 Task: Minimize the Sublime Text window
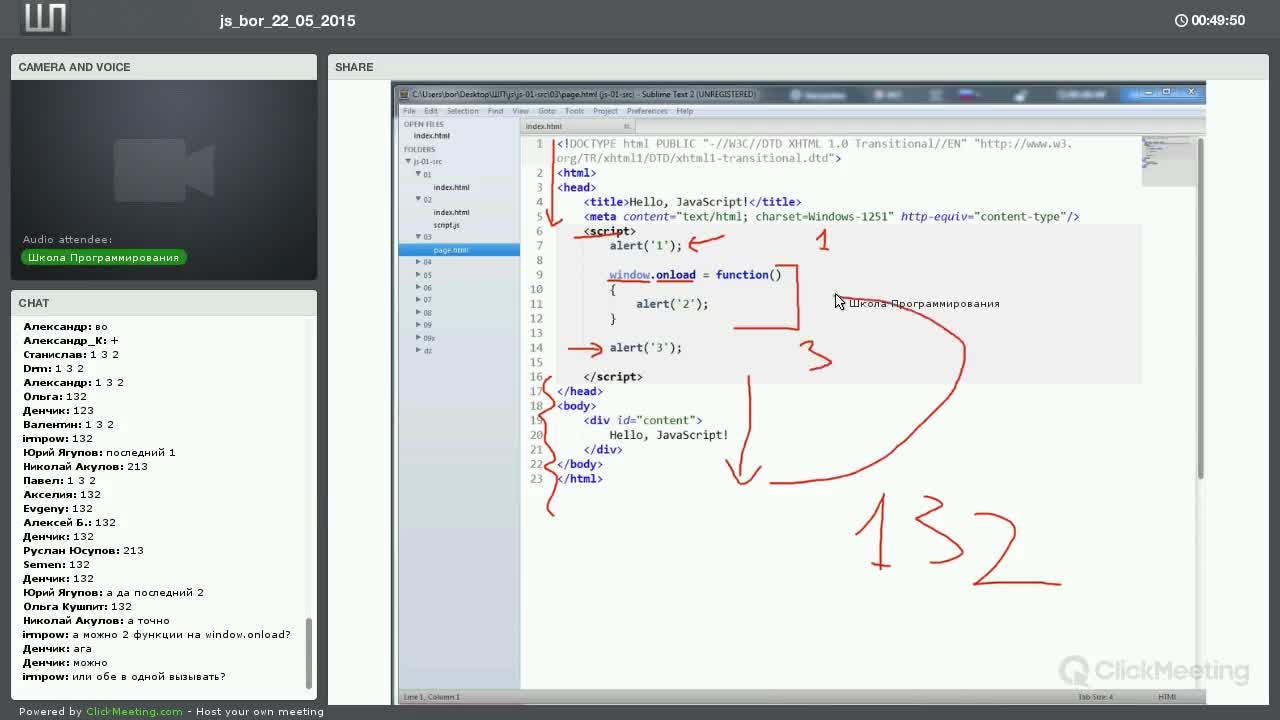(x=1149, y=92)
